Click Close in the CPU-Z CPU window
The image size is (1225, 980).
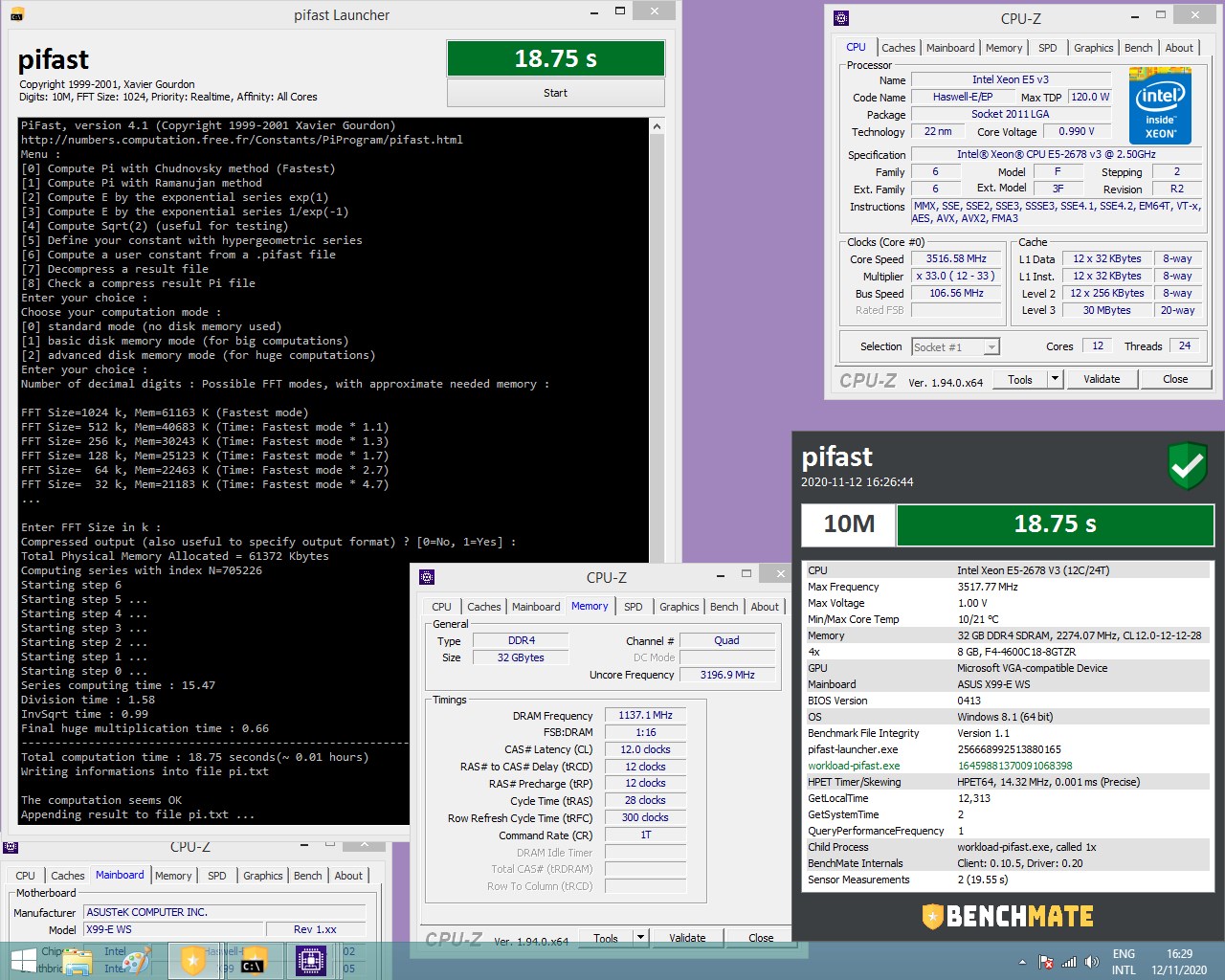click(1175, 379)
